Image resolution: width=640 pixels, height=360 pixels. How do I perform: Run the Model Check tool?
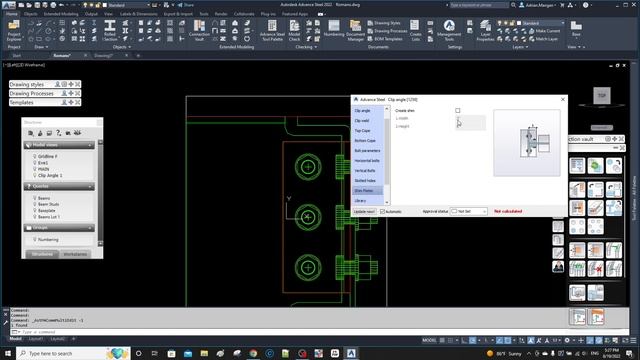coord(294,31)
